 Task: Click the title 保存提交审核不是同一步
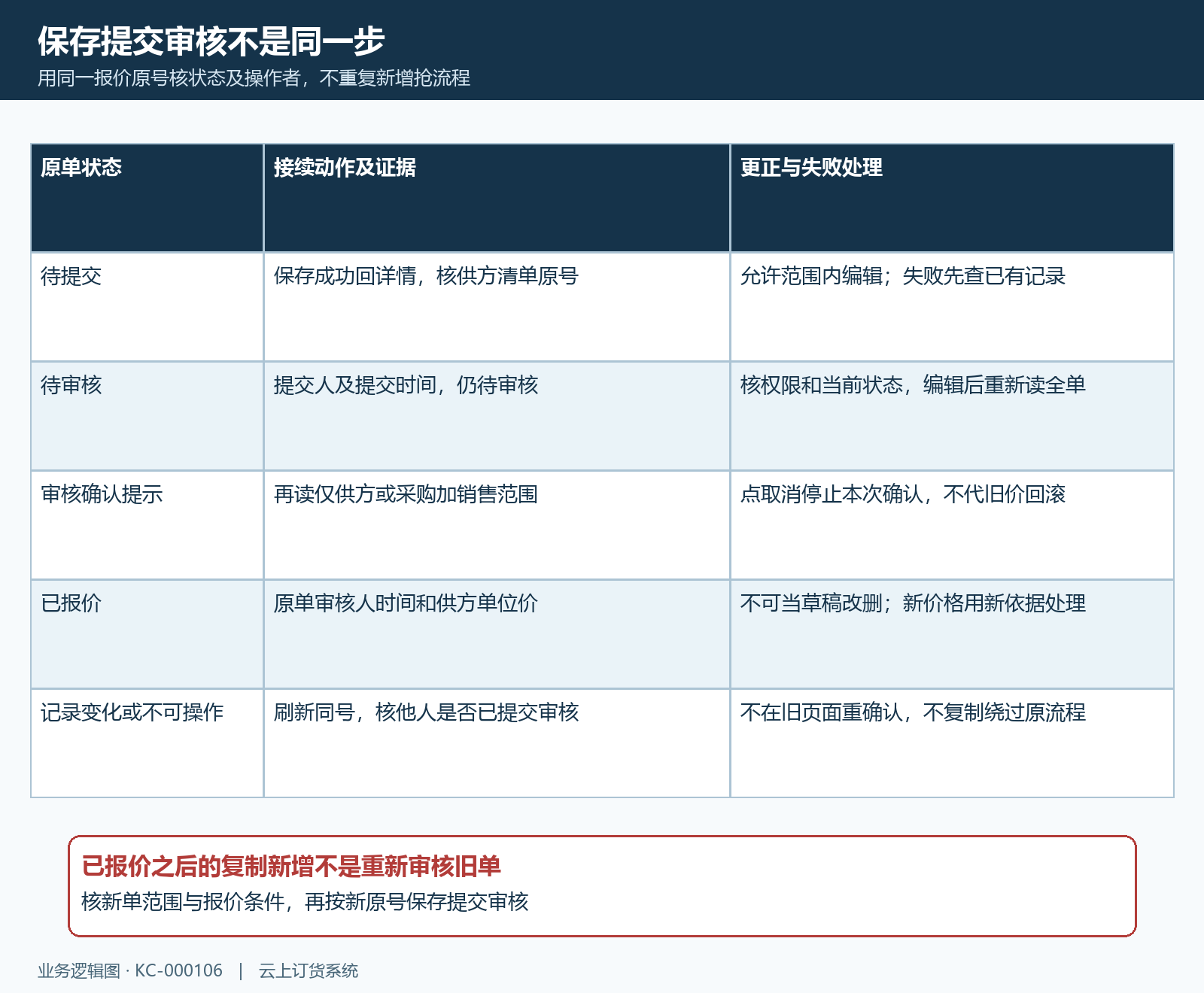tap(211, 41)
